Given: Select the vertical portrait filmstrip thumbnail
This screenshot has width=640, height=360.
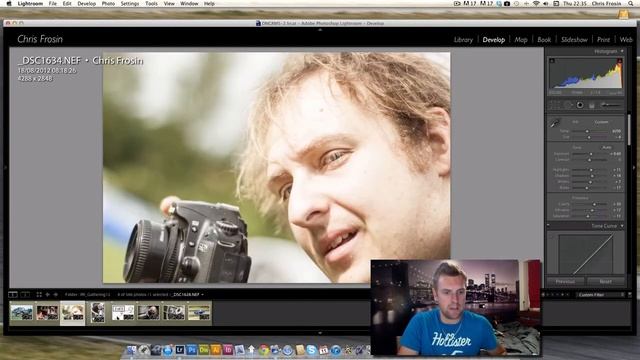Looking at the screenshot, I should (98, 313).
